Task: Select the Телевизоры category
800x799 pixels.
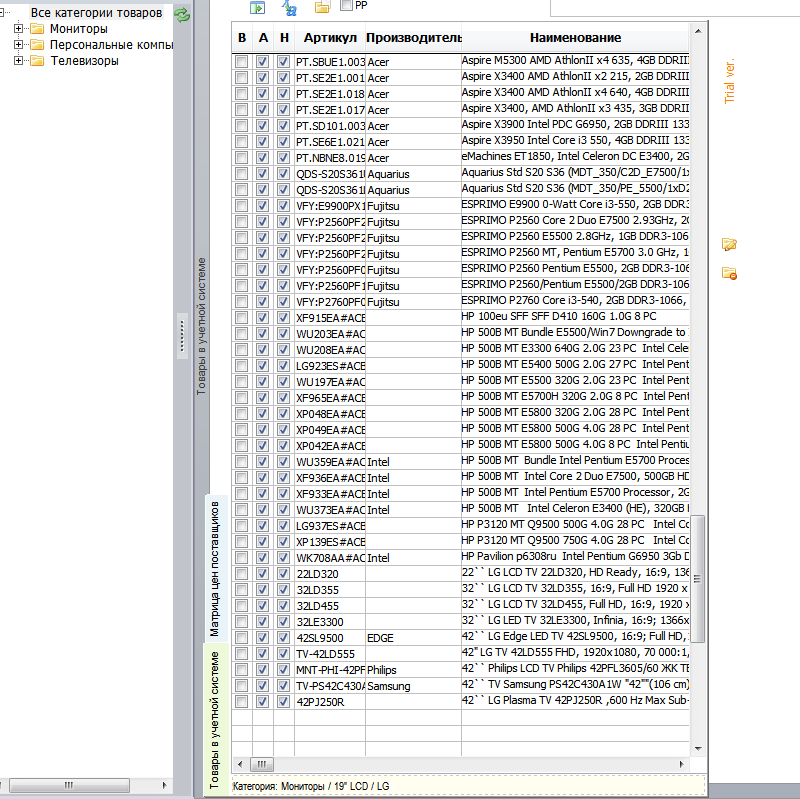Action: [84, 61]
